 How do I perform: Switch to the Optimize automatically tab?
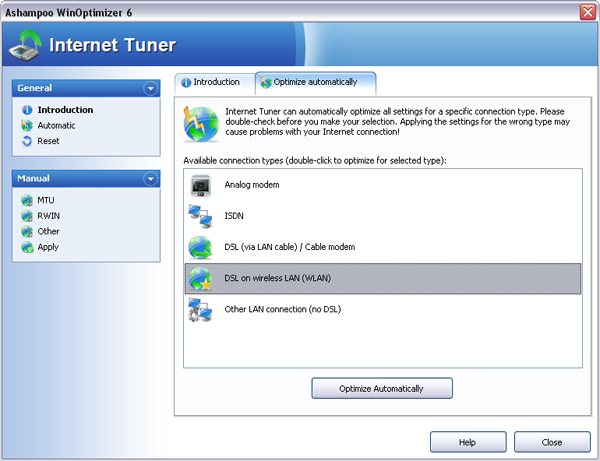click(x=316, y=83)
